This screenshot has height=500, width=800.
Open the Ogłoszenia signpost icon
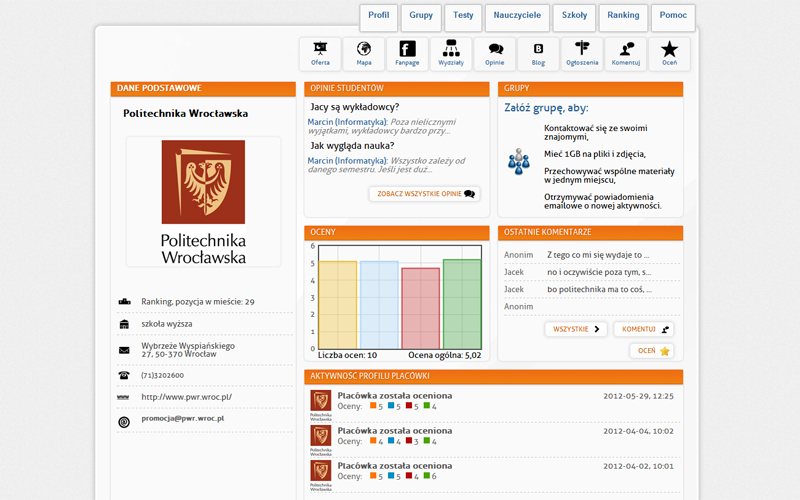tap(582, 54)
